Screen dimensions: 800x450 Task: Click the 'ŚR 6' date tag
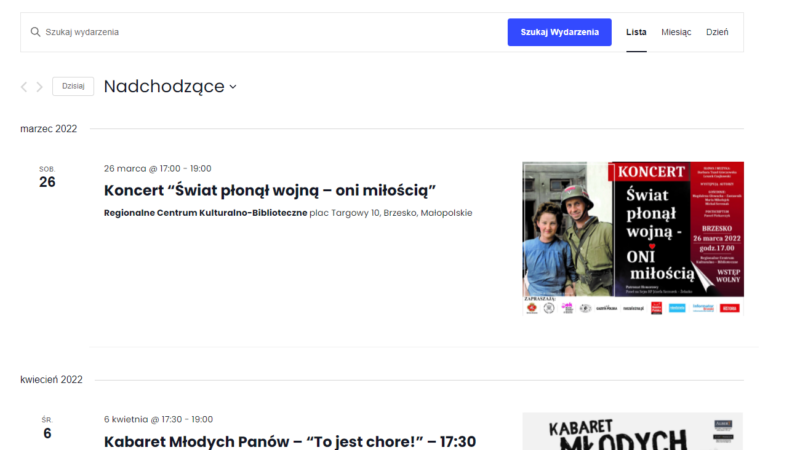pos(47,428)
